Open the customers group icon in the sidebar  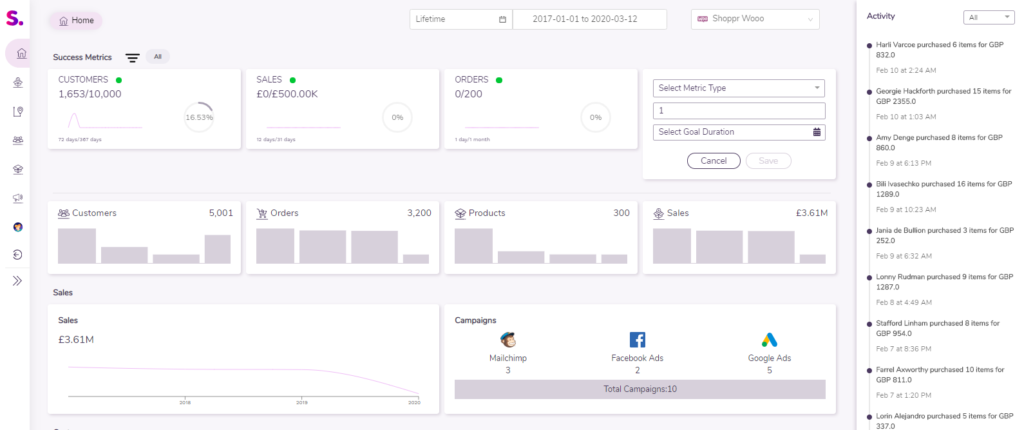click(x=18, y=140)
